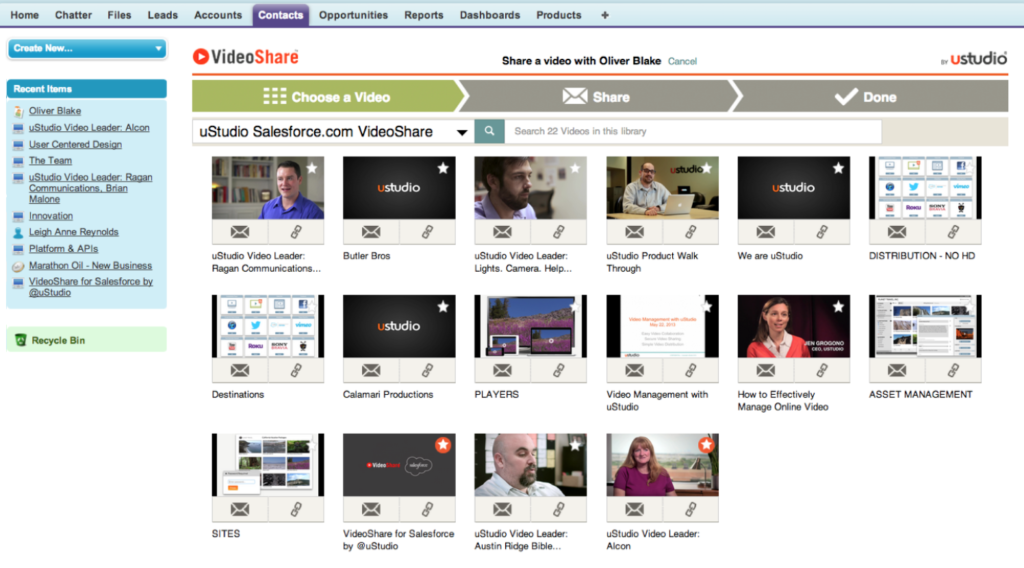Email the PLAYERS video
1024x568 pixels.
(502, 370)
